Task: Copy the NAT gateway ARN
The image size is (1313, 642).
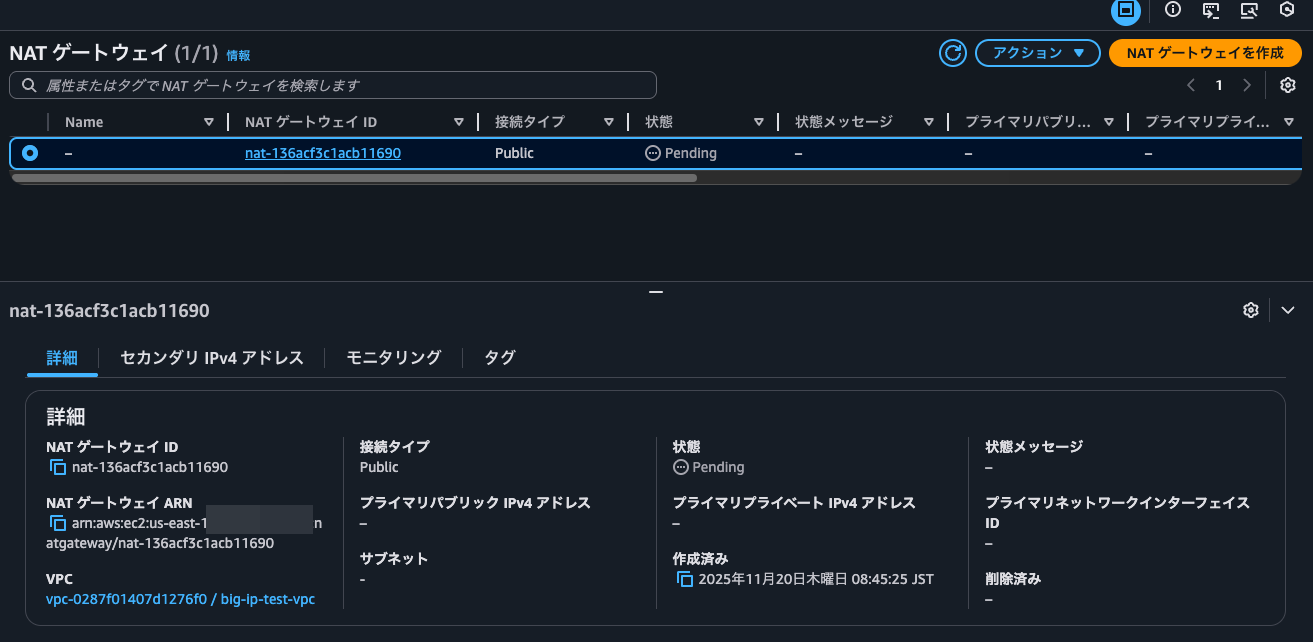Action: pos(58,522)
